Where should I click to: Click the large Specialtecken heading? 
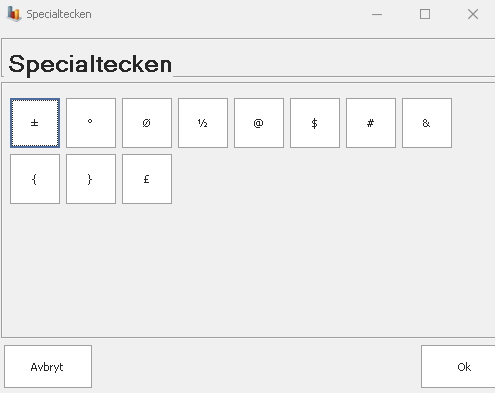point(90,65)
